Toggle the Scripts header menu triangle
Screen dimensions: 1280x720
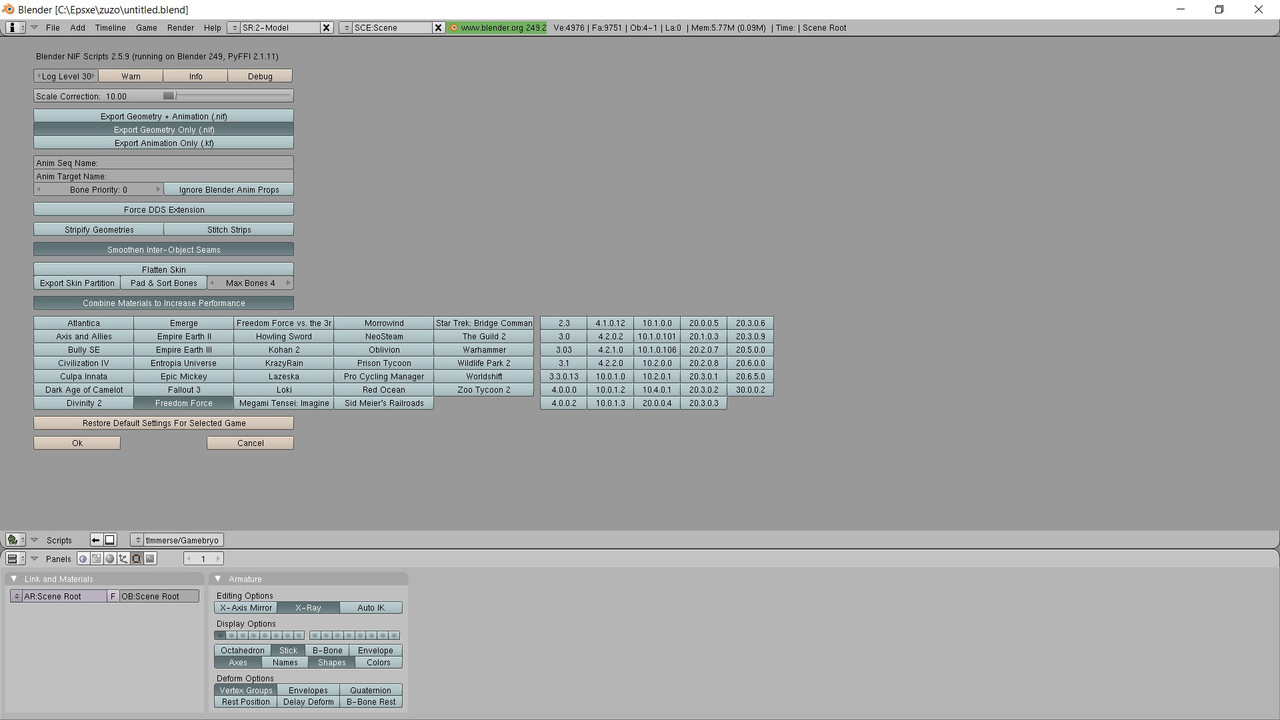click(x=34, y=540)
